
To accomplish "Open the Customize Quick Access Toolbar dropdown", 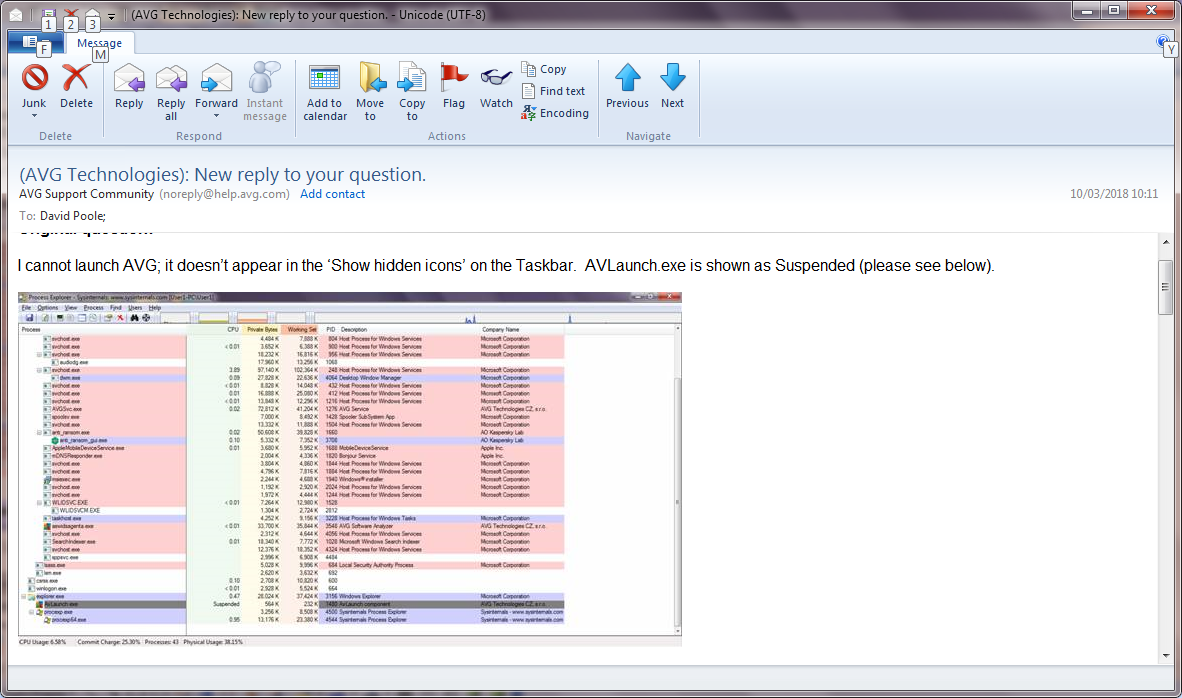I will click(112, 16).
